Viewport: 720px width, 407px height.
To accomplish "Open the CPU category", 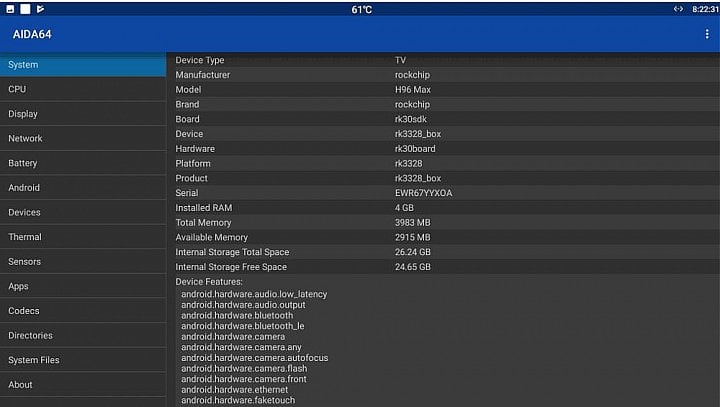I will [83, 89].
